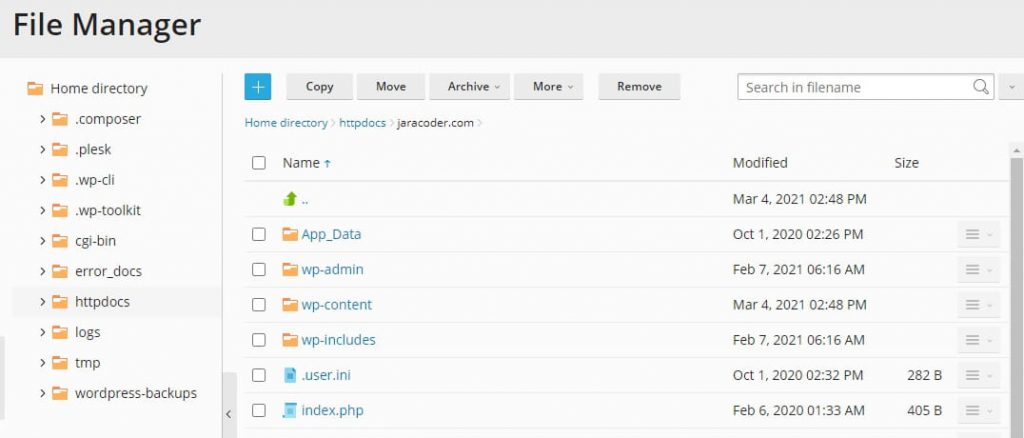Click the .user.ini file icon
The image size is (1024, 438).
click(x=290, y=375)
